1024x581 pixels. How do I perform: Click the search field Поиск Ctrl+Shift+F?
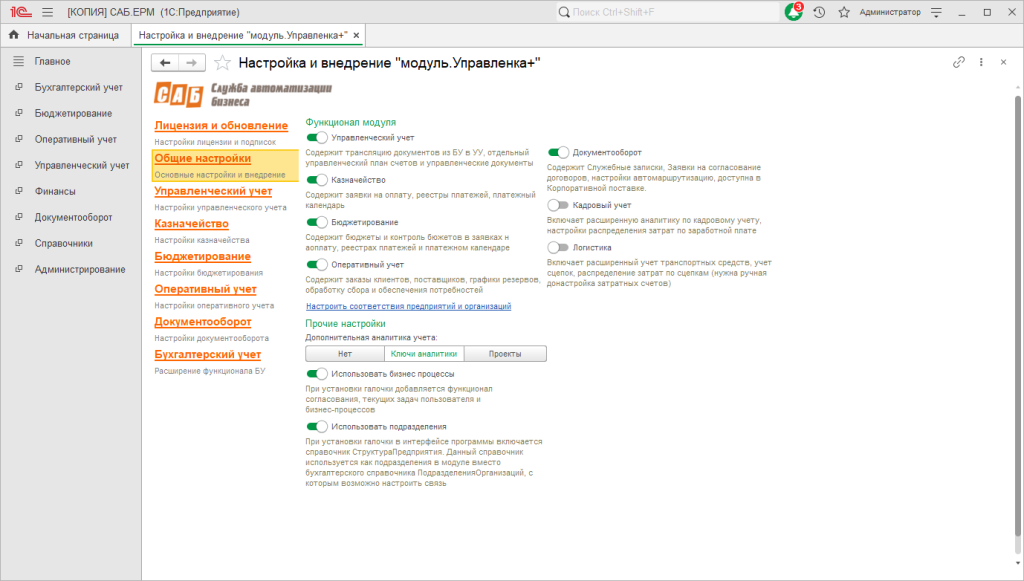(668, 12)
